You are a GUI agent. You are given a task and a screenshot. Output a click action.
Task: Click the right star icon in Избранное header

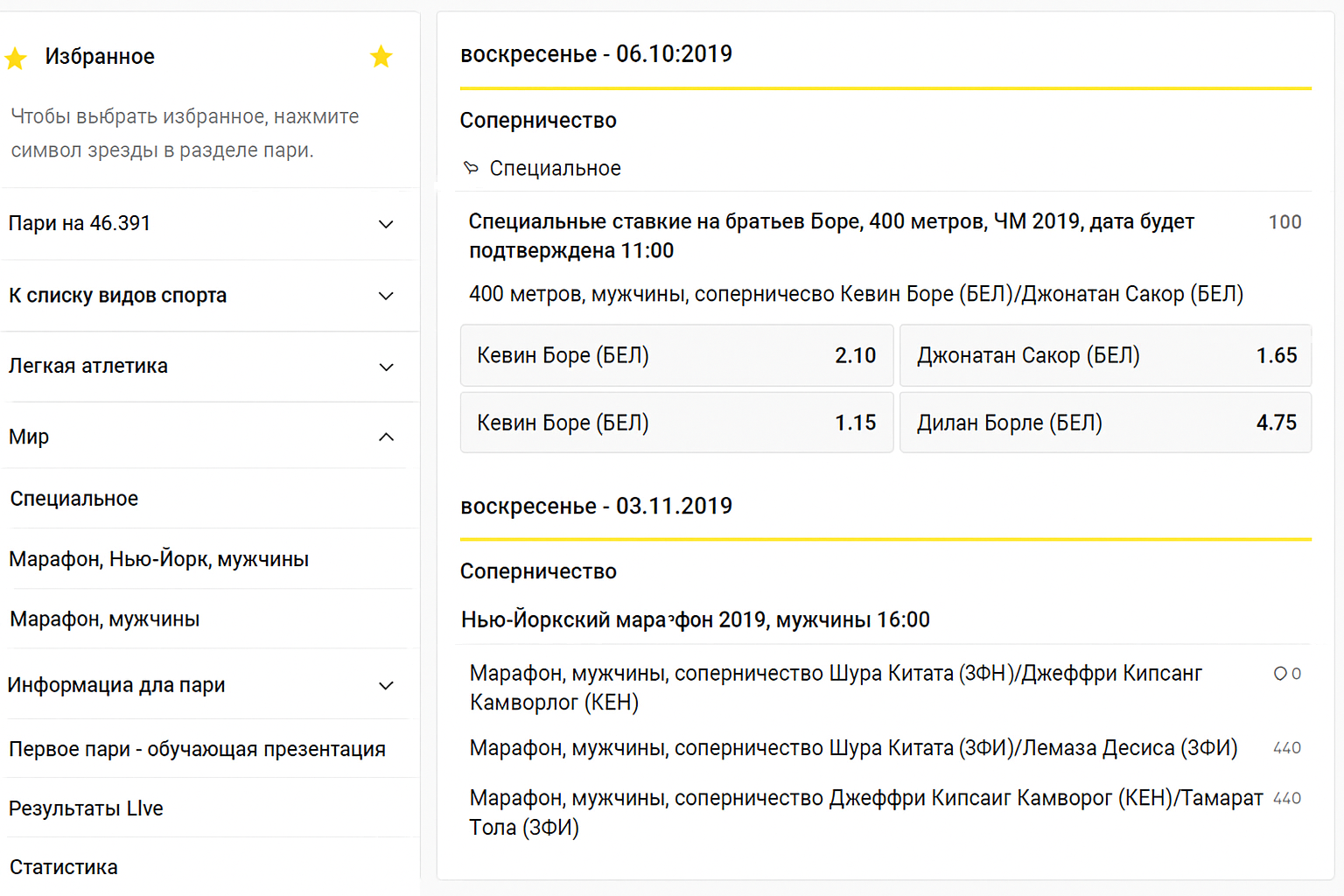381,57
